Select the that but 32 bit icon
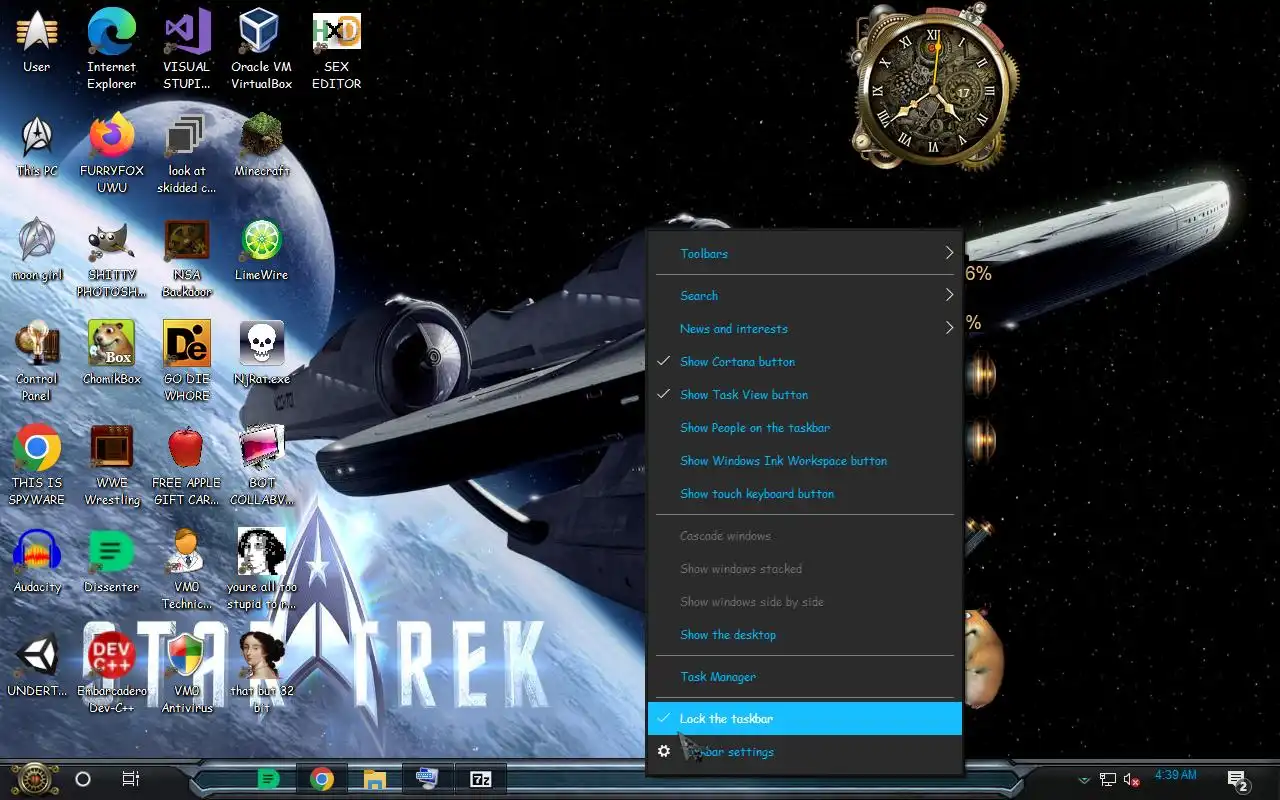The image size is (1280, 800). pos(261,674)
